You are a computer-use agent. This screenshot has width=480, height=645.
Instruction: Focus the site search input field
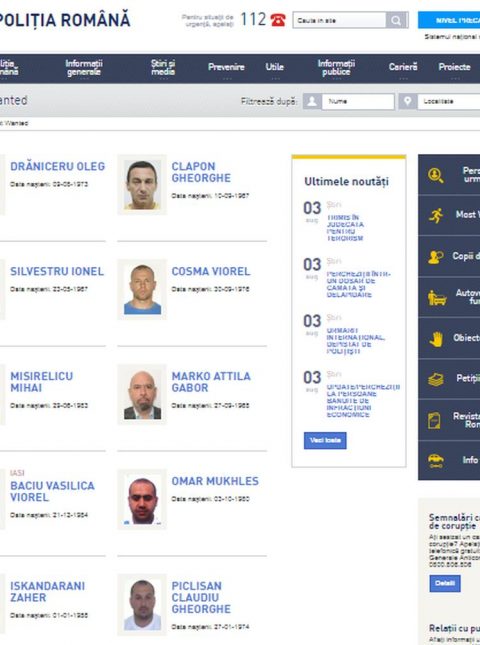(x=339, y=20)
